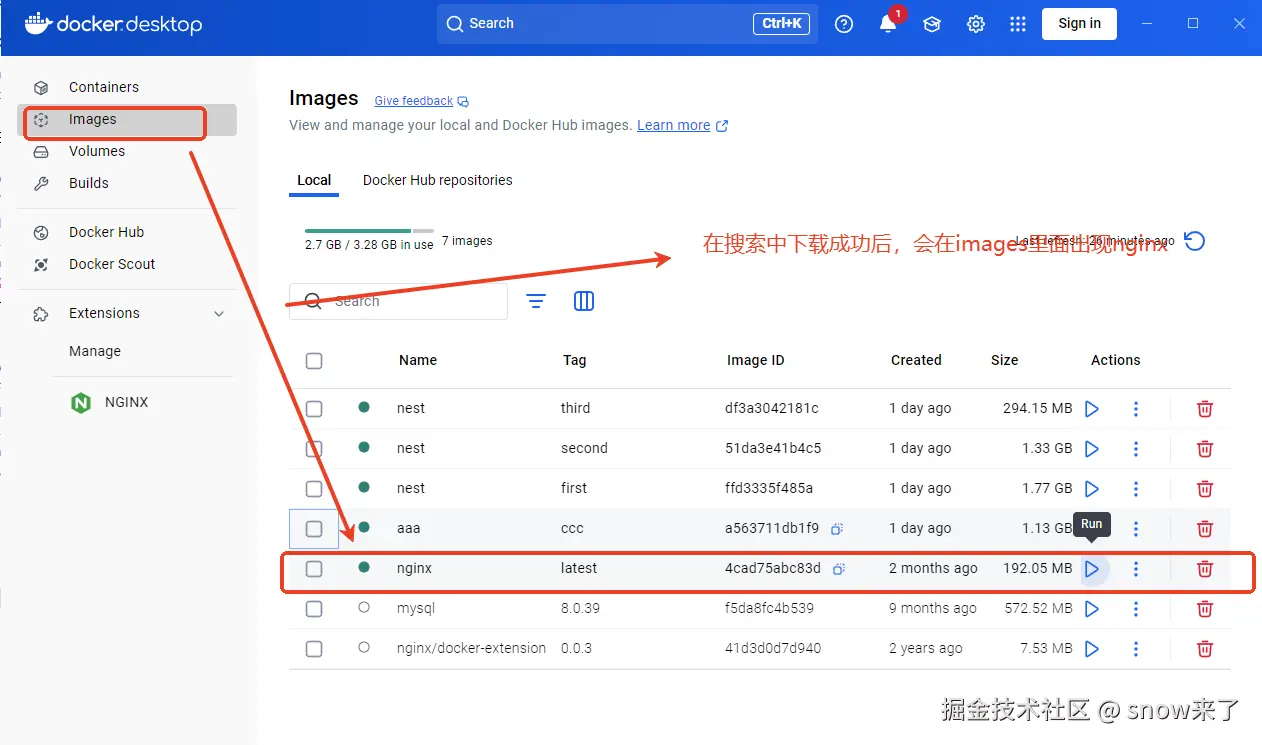Screen dimensions: 1262x745
Task: Open more actions for nginx latest
Action: tap(1136, 569)
